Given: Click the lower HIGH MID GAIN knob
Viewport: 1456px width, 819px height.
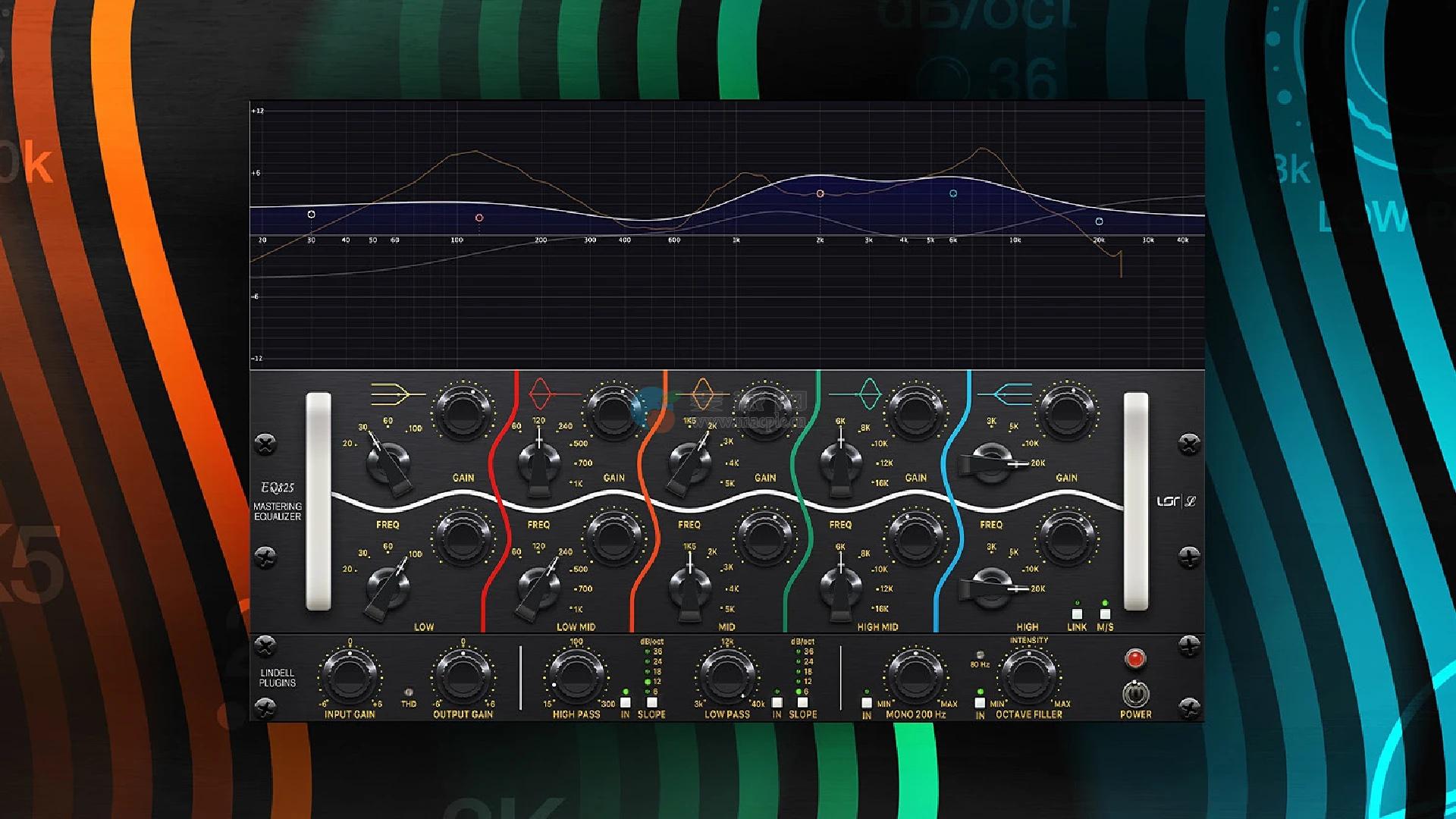Looking at the screenshot, I should tap(915, 538).
